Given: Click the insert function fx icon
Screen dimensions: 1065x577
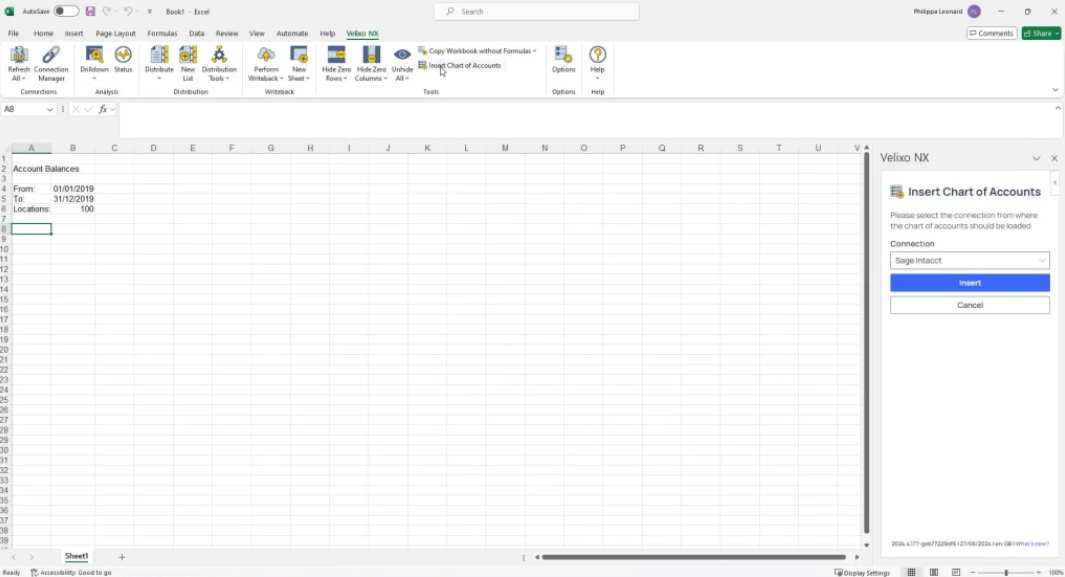Looking at the screenshot, I should [103, 109].
